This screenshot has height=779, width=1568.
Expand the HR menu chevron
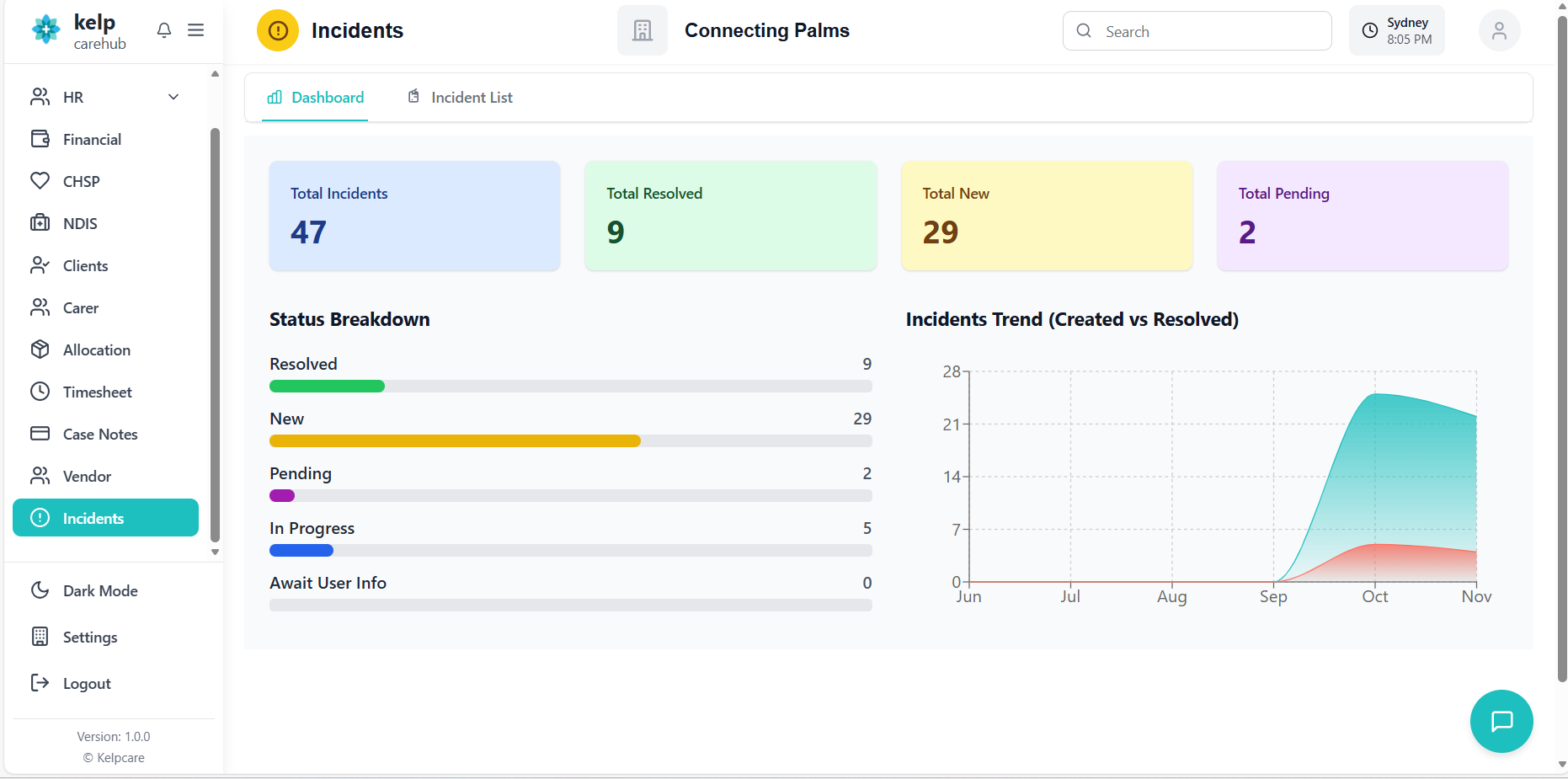coord(173,97)
